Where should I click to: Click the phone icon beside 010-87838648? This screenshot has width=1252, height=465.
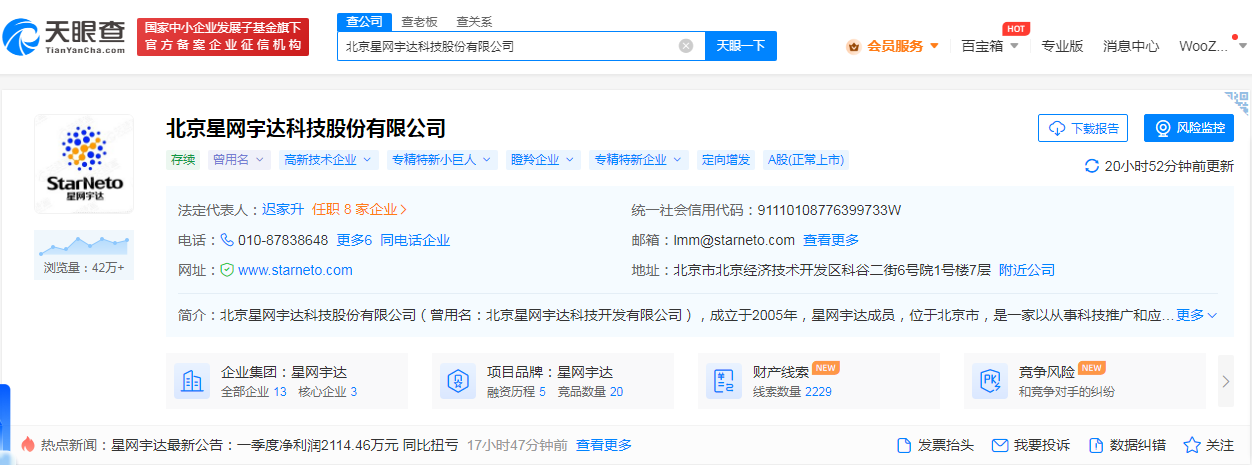click(x=227, y=240)
